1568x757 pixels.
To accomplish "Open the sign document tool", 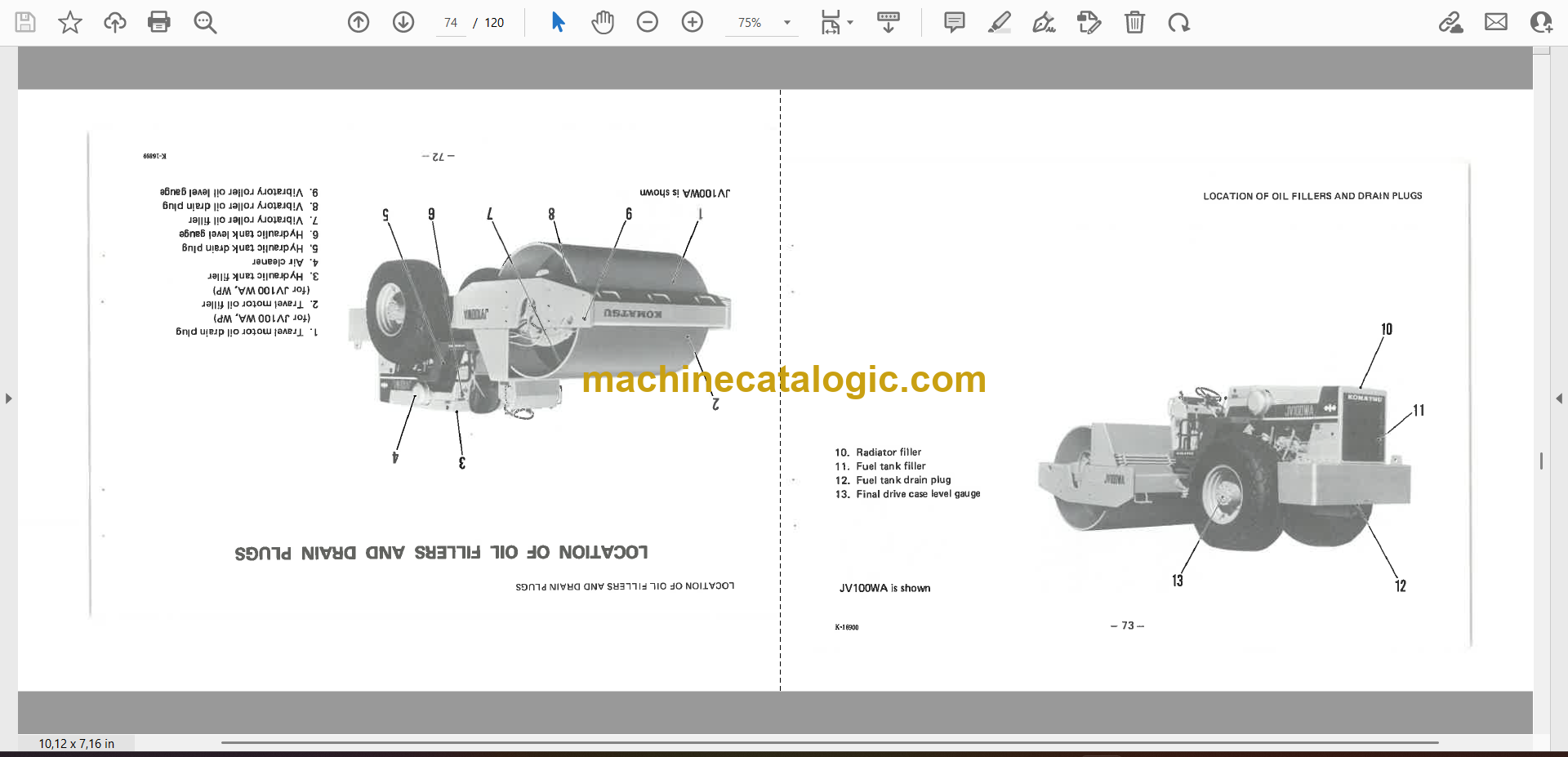I will click(1044, 22).
